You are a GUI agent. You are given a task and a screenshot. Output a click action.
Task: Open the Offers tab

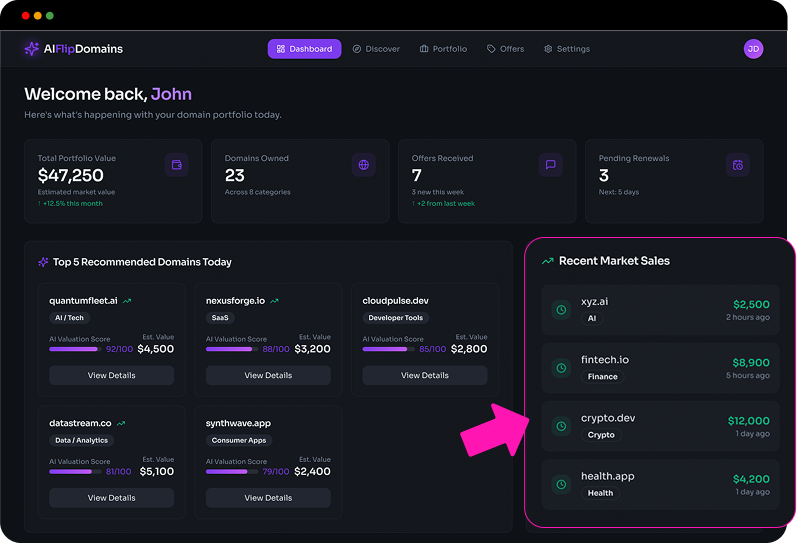point(505,49)
